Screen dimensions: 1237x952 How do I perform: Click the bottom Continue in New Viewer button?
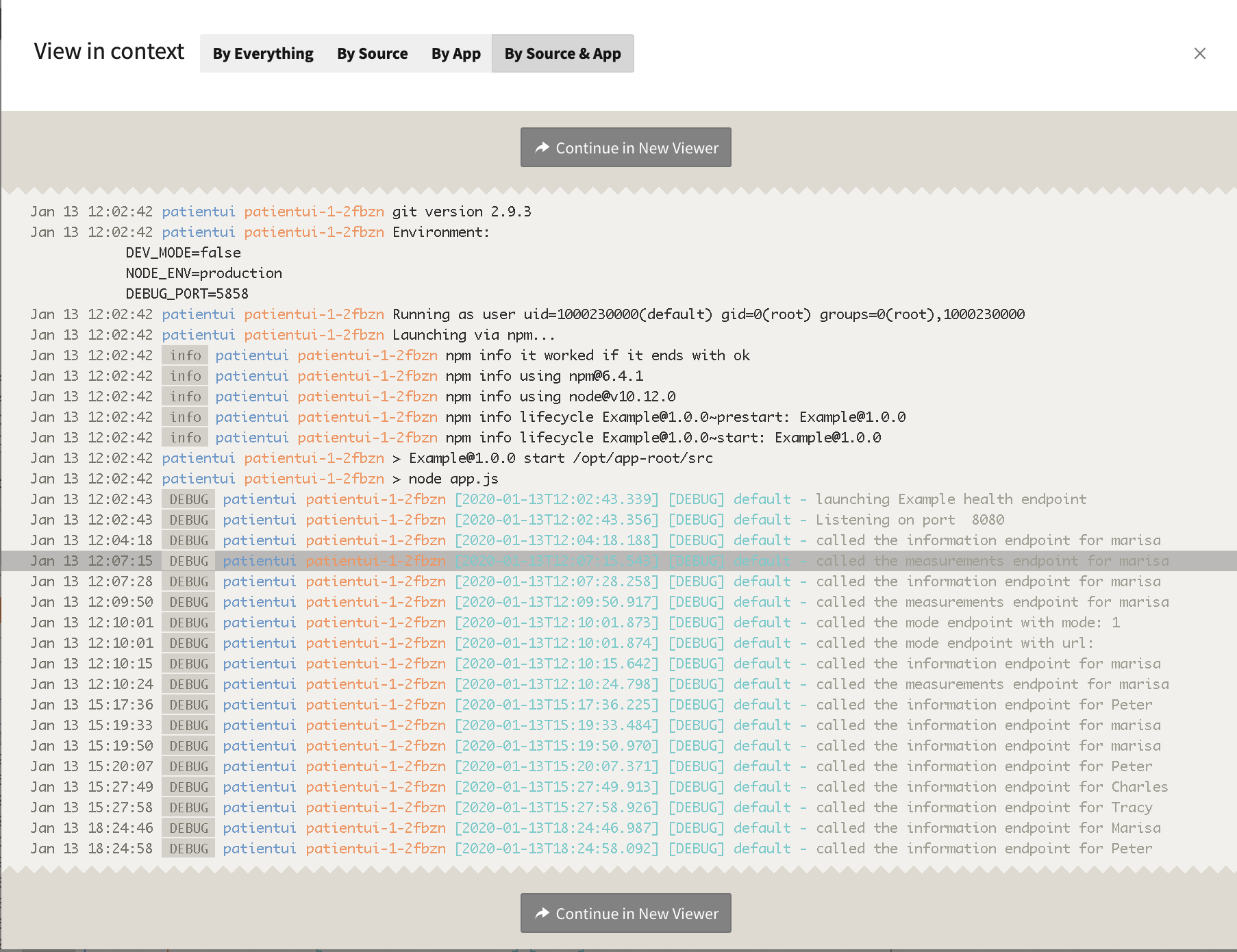point(625,913)
